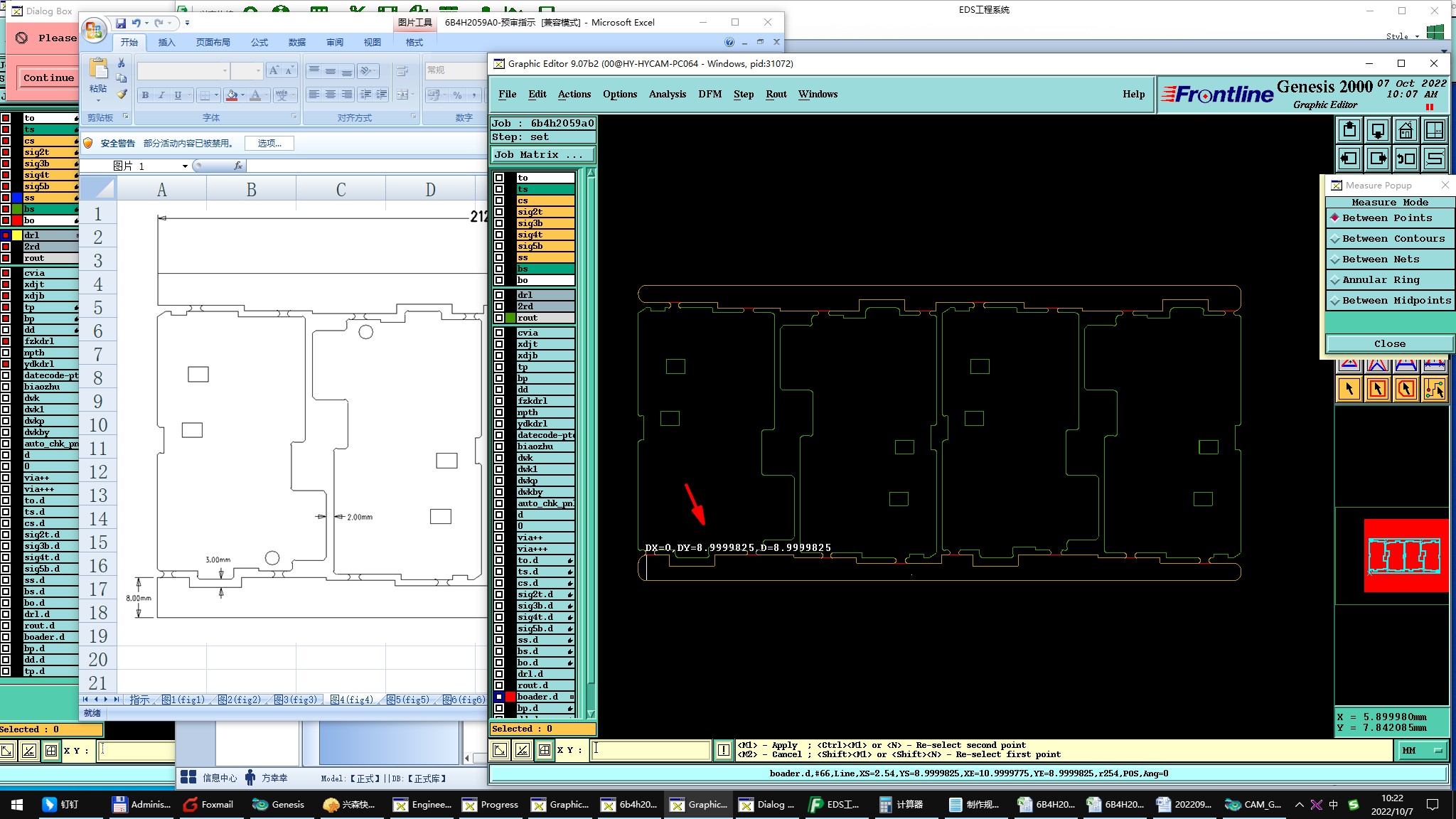Click the format painter brush in Excel

pos(122,93)
